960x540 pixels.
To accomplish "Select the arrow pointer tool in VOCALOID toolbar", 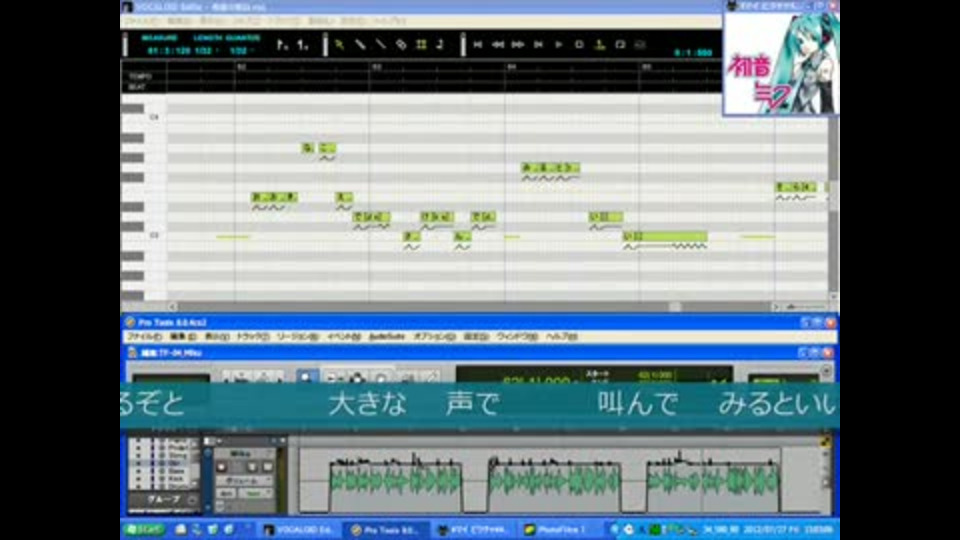I will (339, 45).
